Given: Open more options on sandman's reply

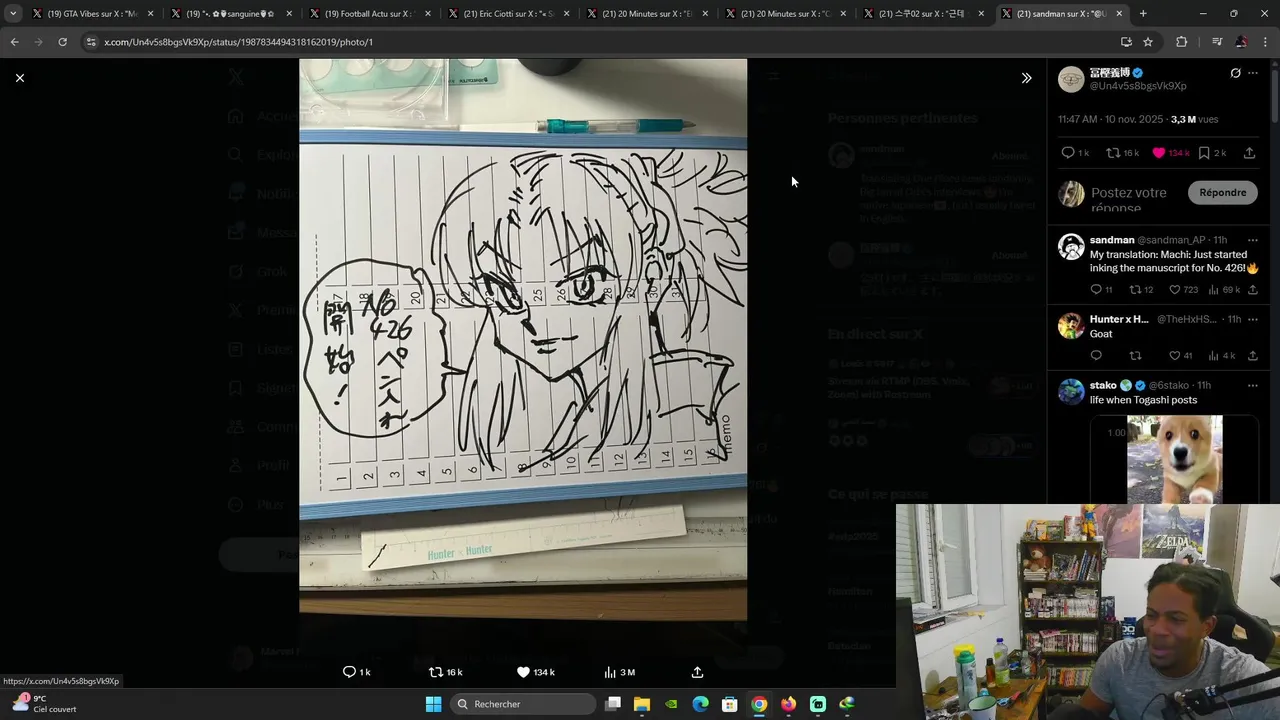Looking at the screenshot, I should coord(1253,240).
